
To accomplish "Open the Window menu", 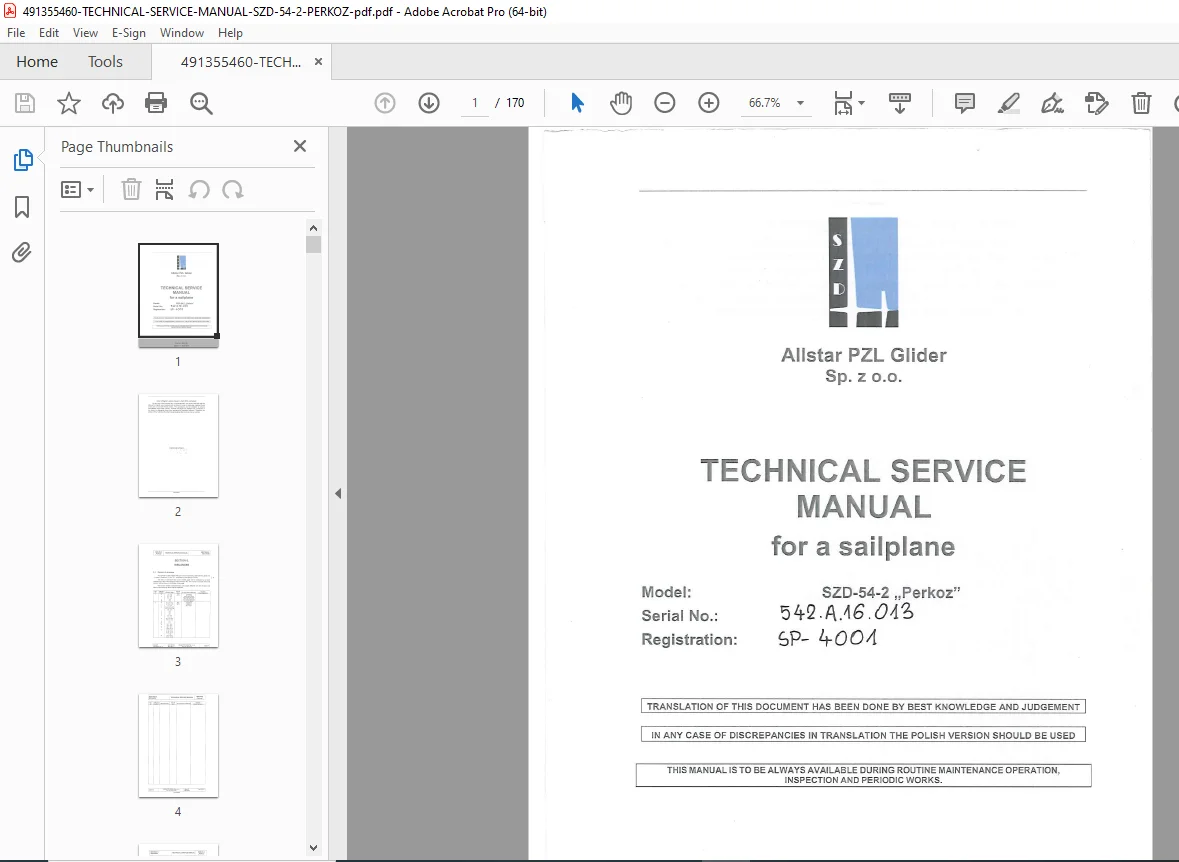I will (x=182, y=33).
